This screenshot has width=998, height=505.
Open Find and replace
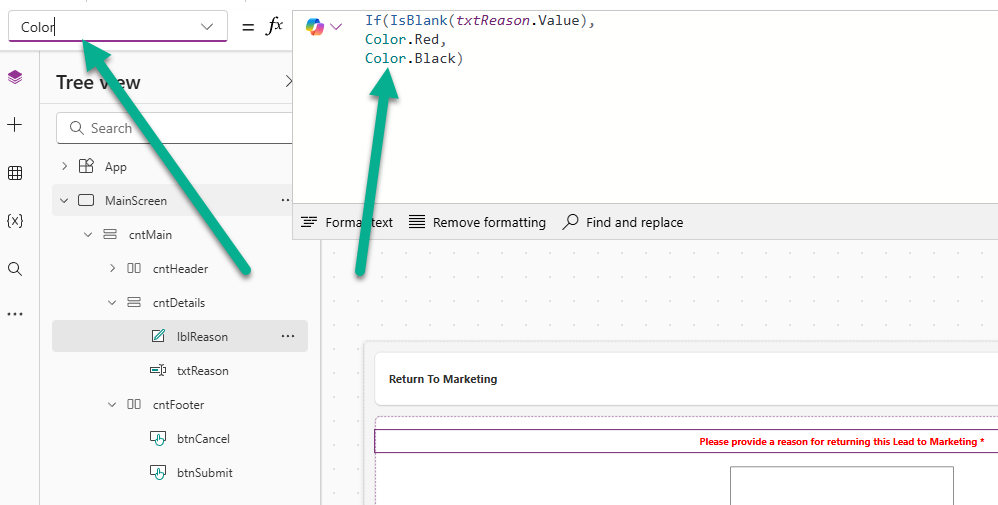[623, 222]
